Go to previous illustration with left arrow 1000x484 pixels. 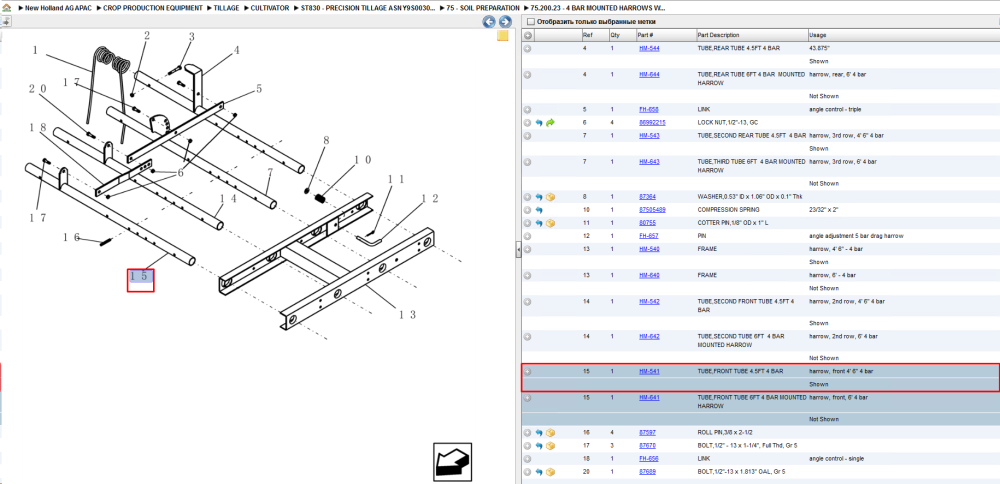pyautogui.click(x=489, y=22)
